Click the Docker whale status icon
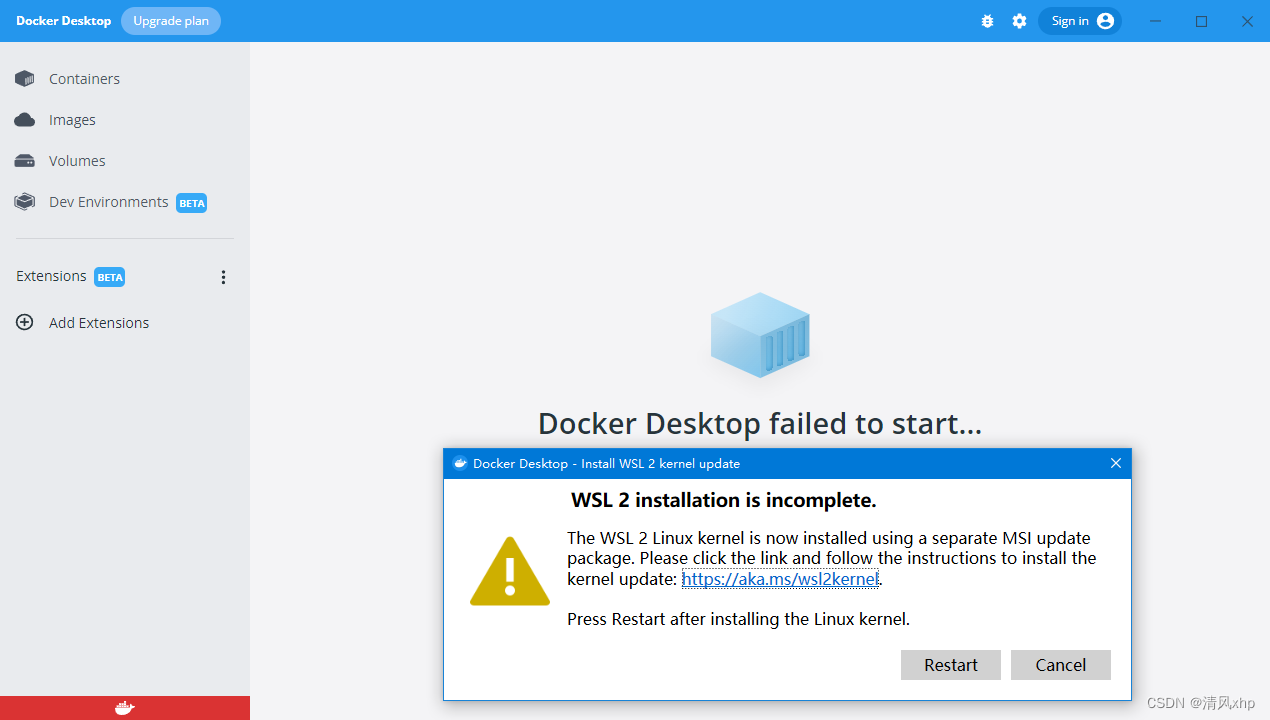The height and width of the screenshot is (720, 1270). (124, 708)
